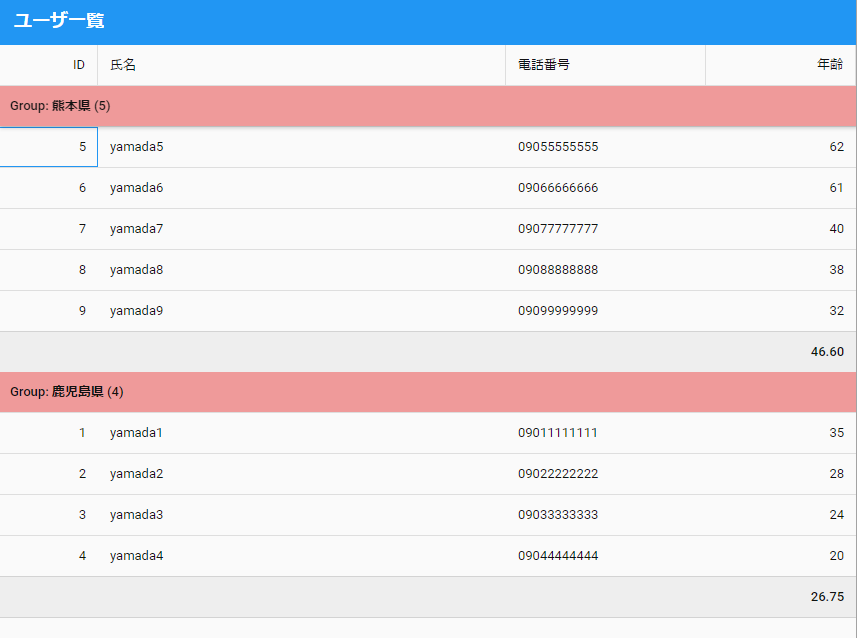This screenshot has height=638, width=857.
Task: Click the yamada9 name cell
Action: pyautogui.click(x=301, y=311)
